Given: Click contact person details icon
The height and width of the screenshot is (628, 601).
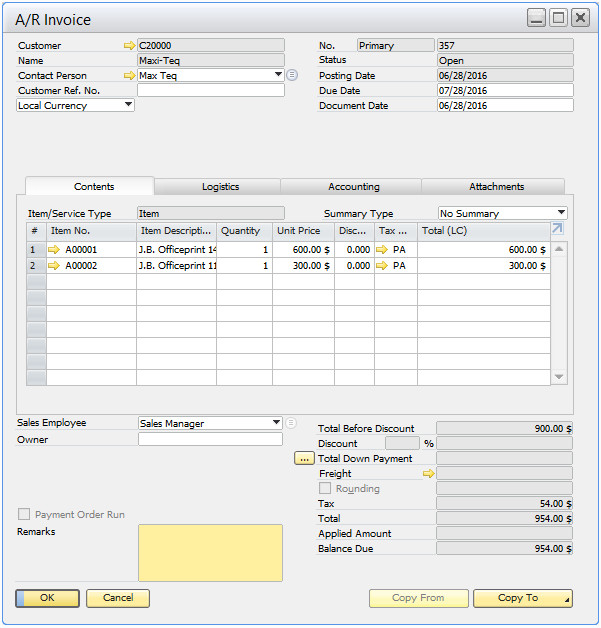Looking at the screenshot, I should (292, 76).
